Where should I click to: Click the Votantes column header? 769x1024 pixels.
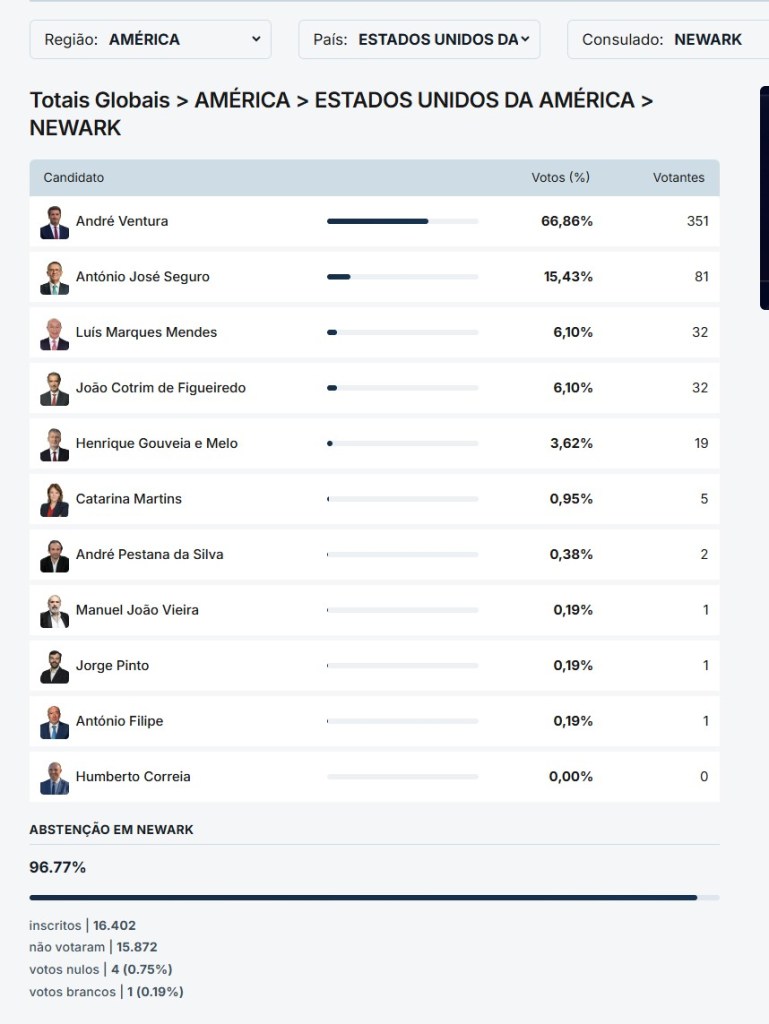678,178
